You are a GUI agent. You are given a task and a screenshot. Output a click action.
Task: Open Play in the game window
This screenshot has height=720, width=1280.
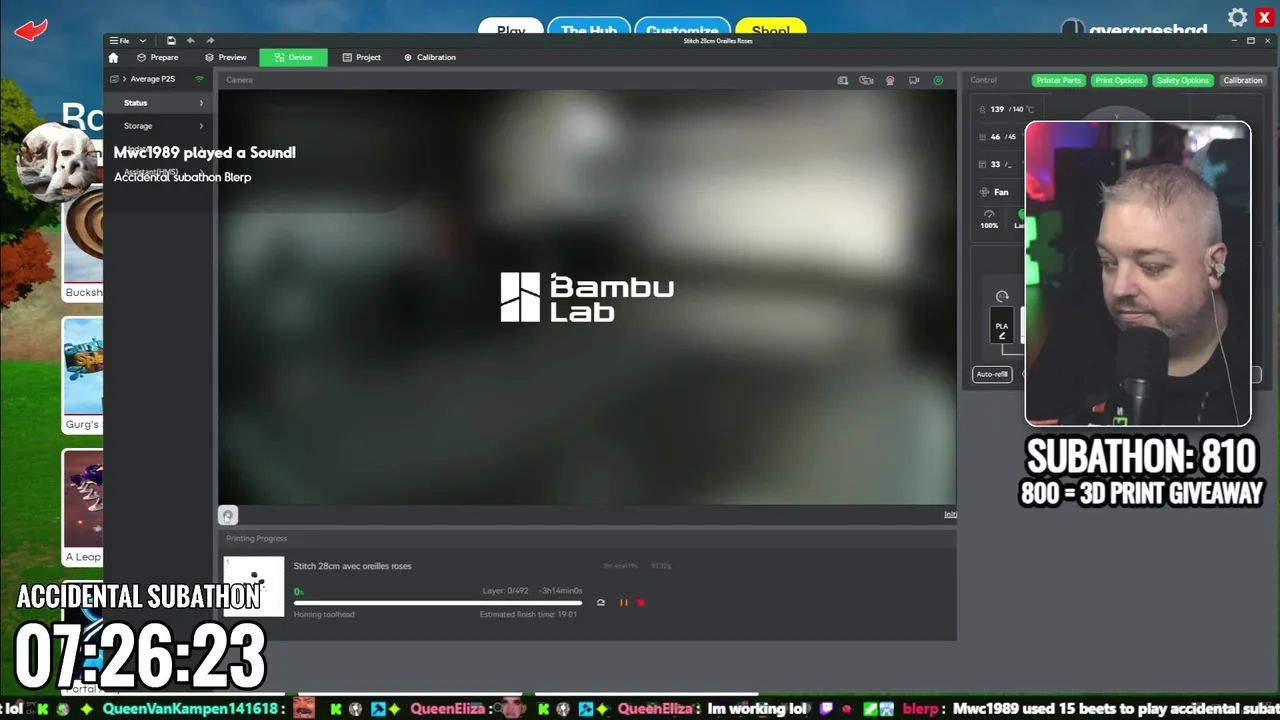click(x=511, y=30)
